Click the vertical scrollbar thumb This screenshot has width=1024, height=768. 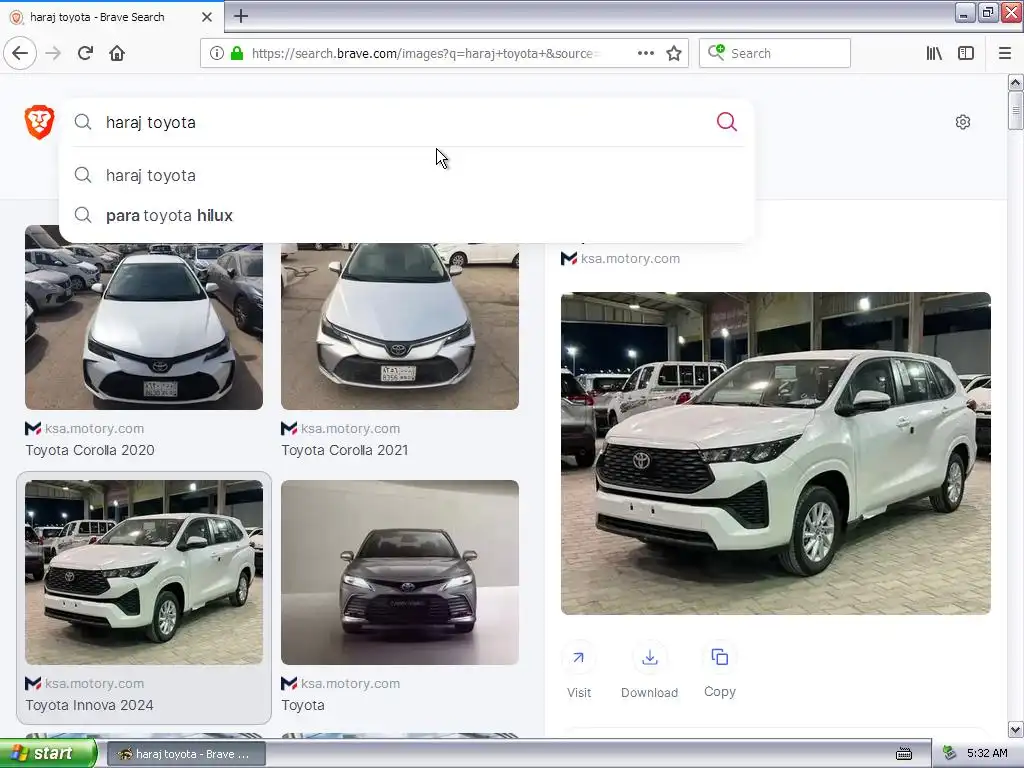click(1015, 110)
